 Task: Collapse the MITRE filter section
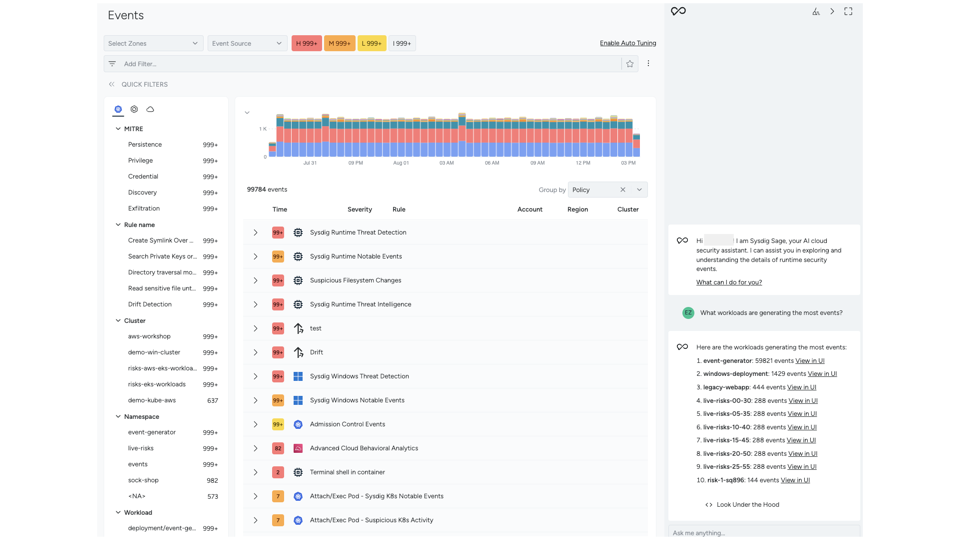(x=118, y=129)
